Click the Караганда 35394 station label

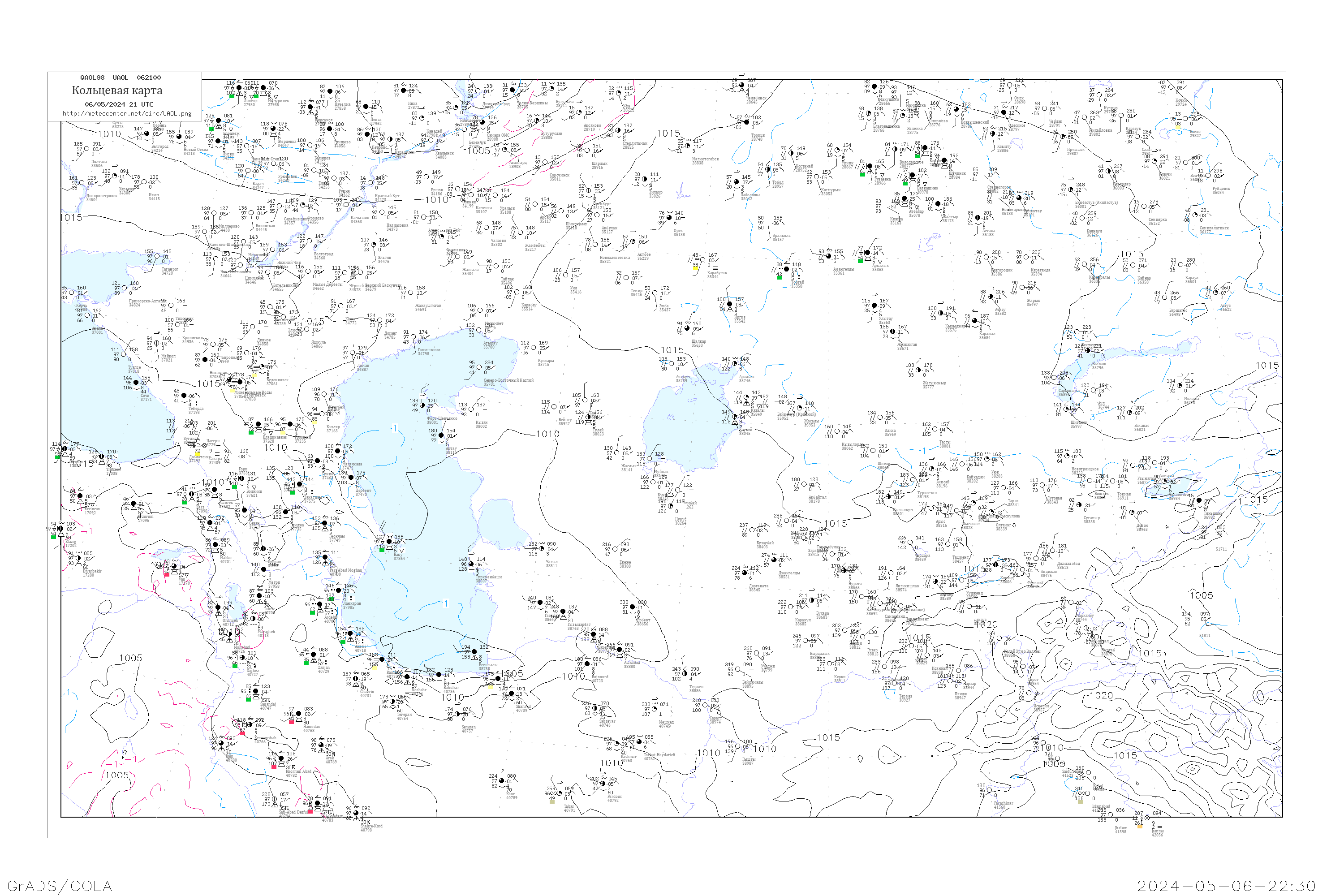(1040, 272)
